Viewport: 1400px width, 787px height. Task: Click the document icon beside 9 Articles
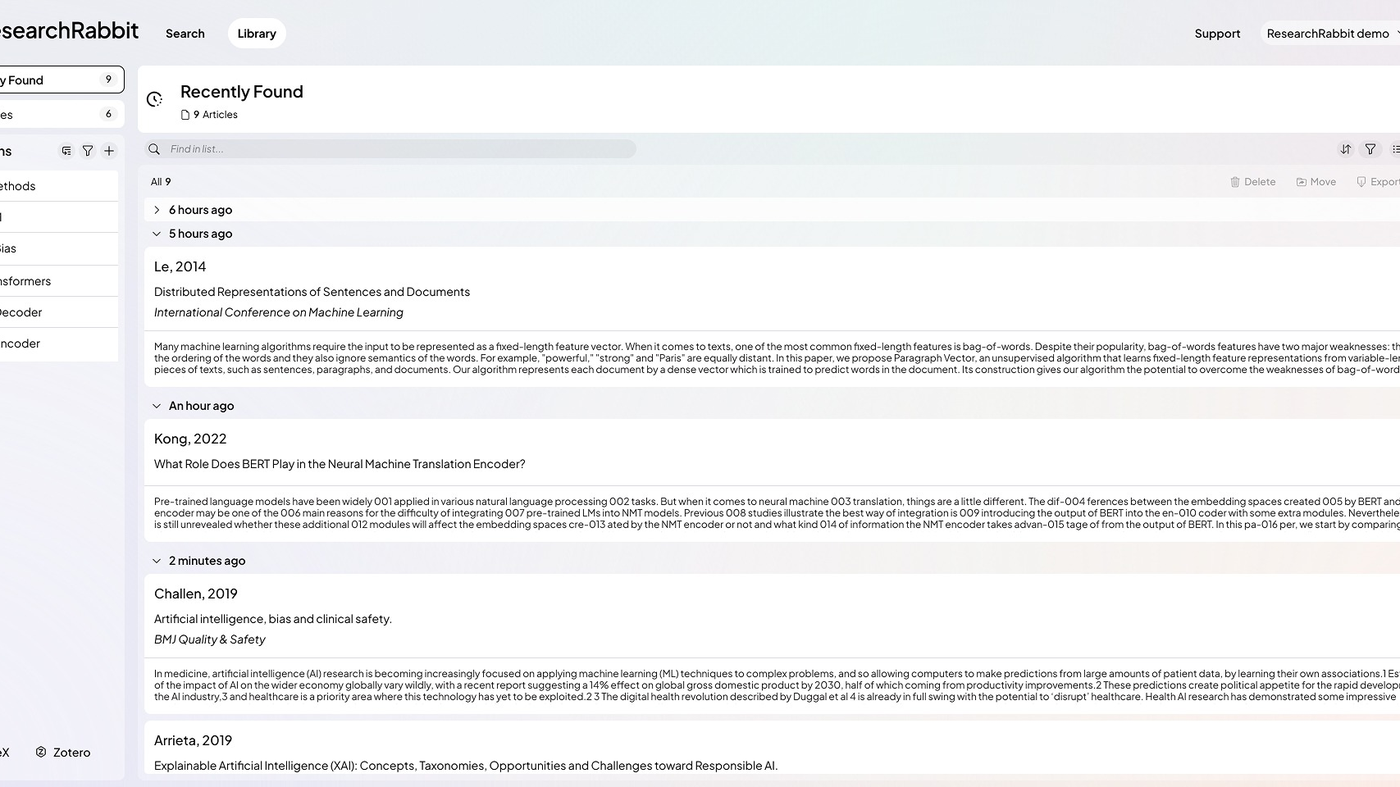185,115
